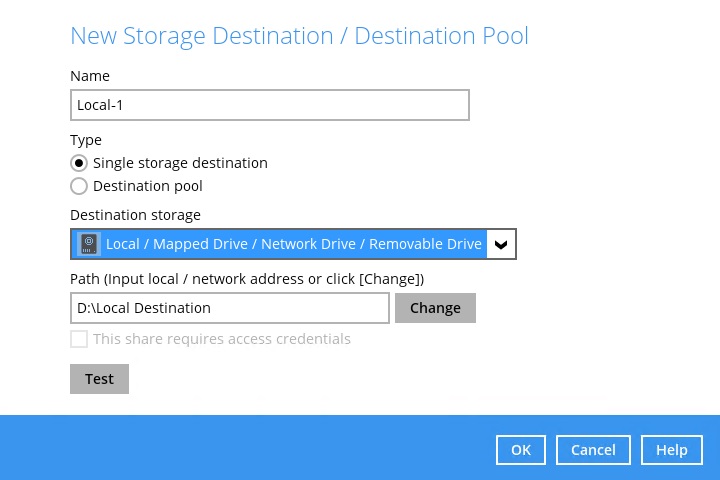Viewport: 720px width, 480px height.
Task: Open Destination storage dropdown arrow
Action: pos(501,244)
